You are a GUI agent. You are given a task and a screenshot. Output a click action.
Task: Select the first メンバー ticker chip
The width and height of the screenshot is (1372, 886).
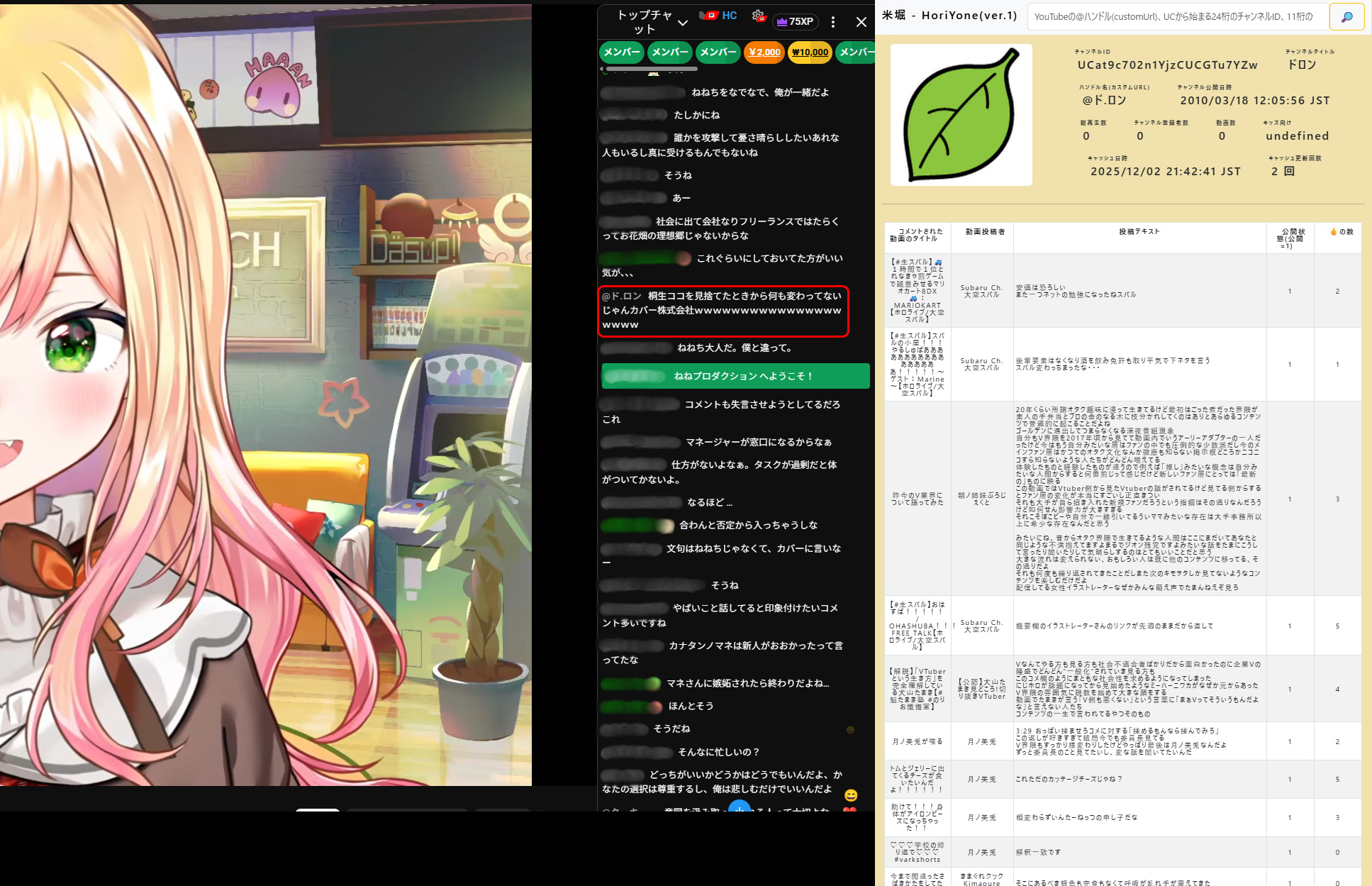coord(621,52)
